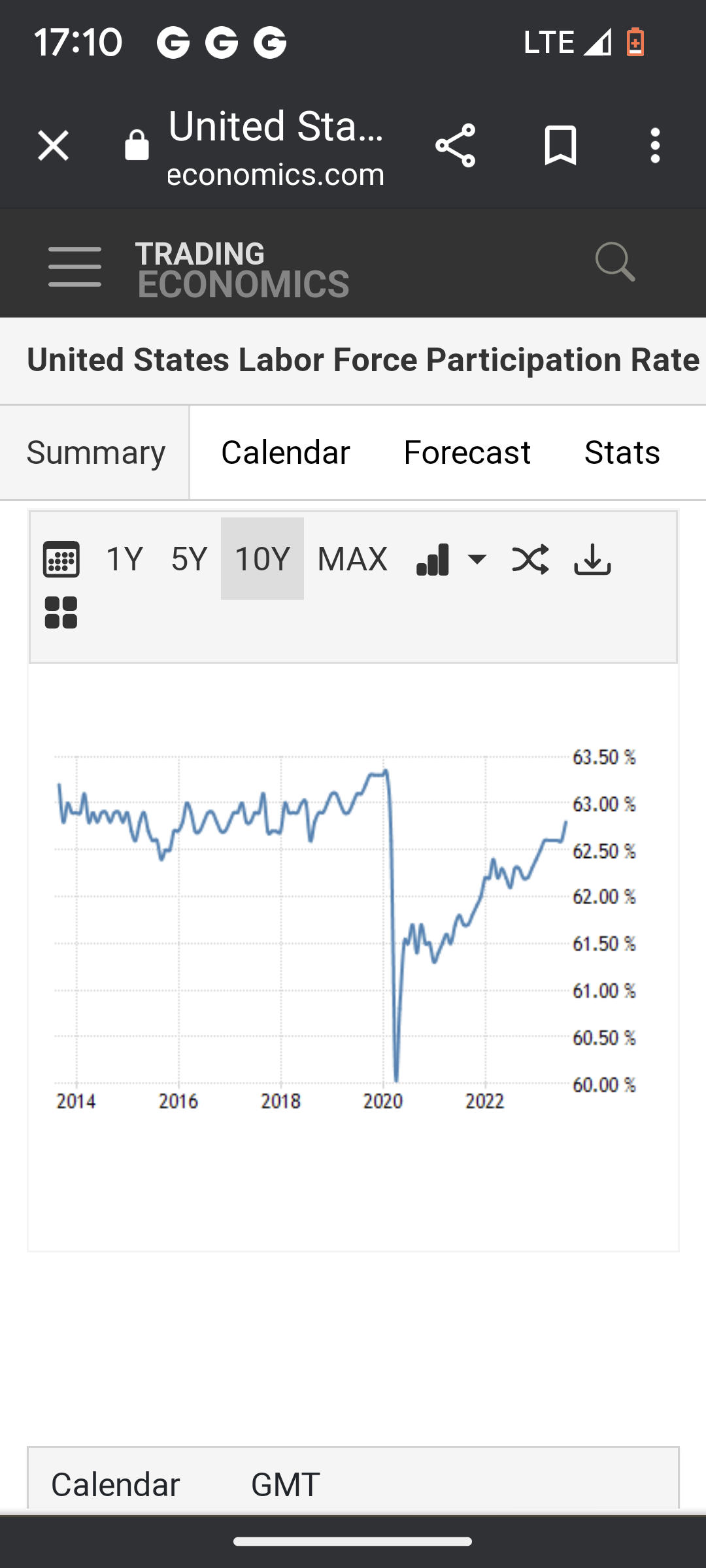Open the hamburger navigation menu
706x1568 pixels.
(75, 267)
